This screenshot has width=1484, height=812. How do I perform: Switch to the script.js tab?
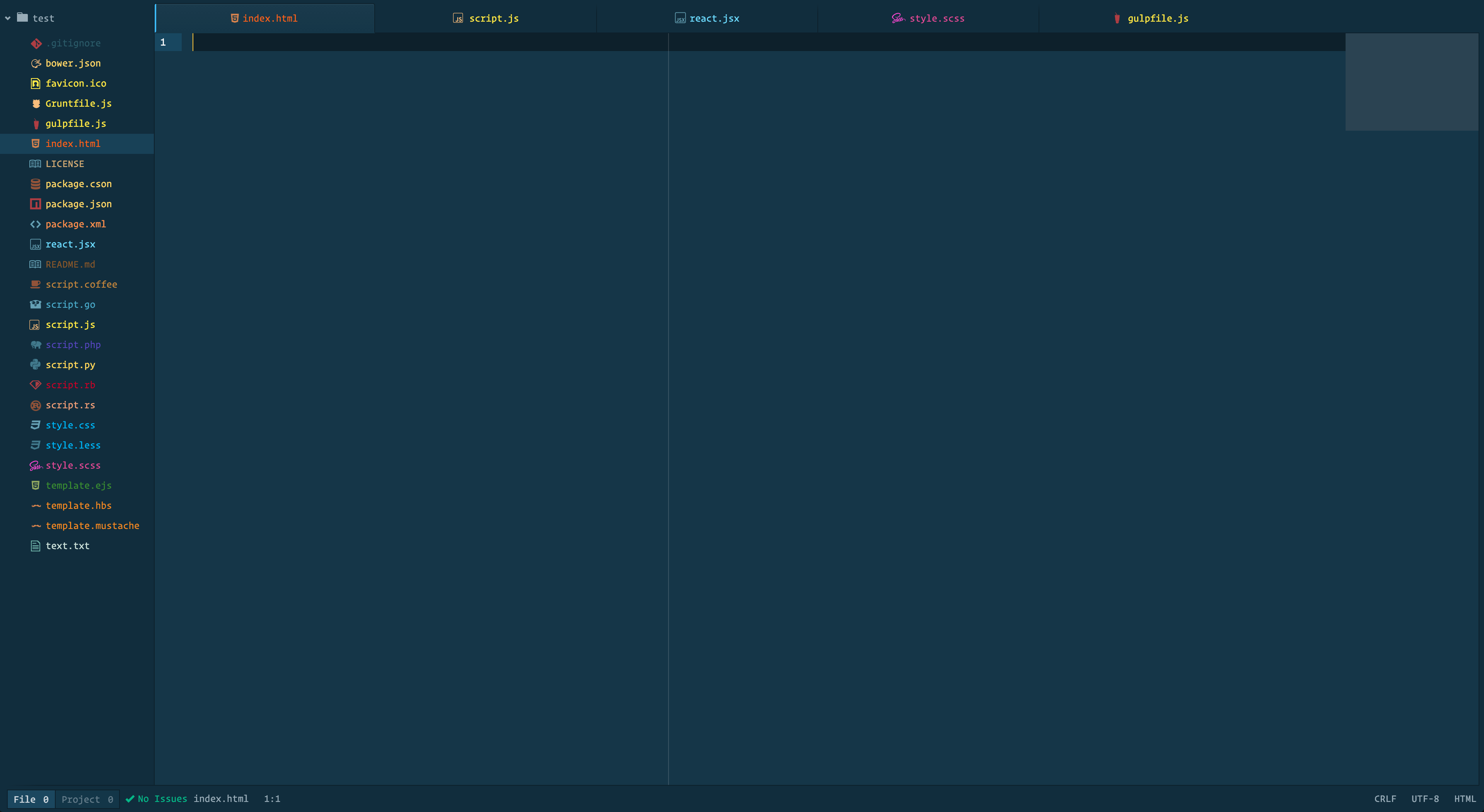click(x=487, y=18)
